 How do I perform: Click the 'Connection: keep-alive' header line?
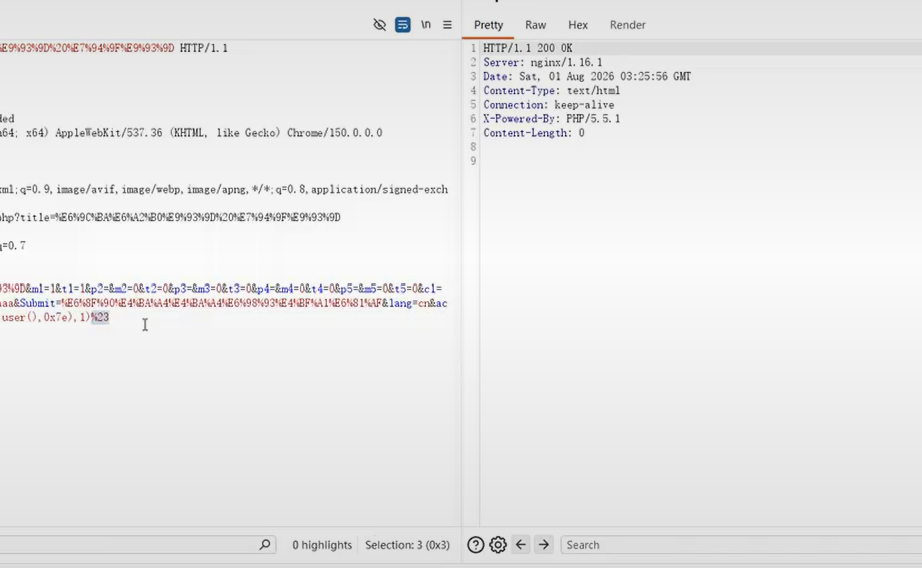coord(549,105)
